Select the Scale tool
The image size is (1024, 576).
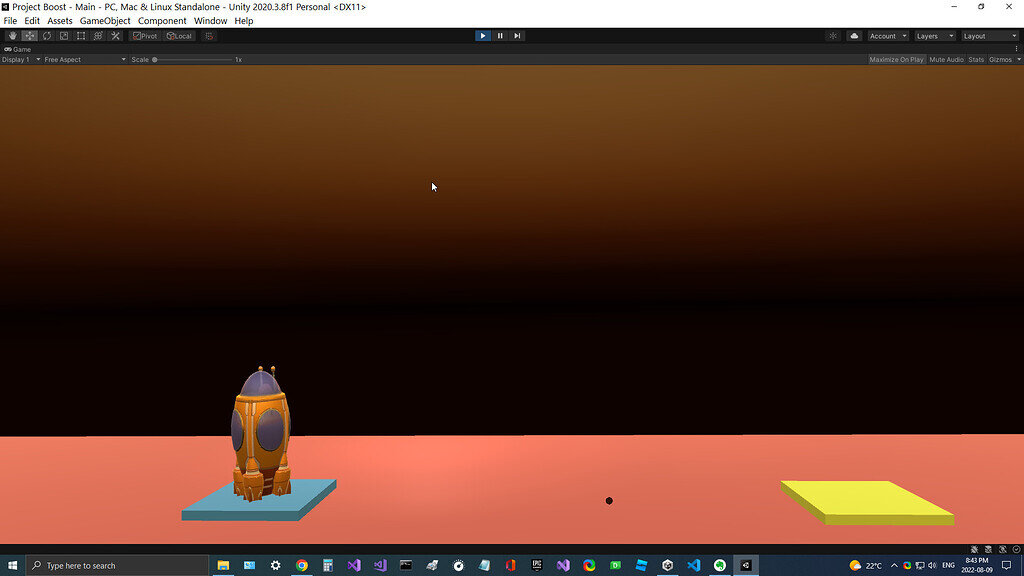coord(62,35)
